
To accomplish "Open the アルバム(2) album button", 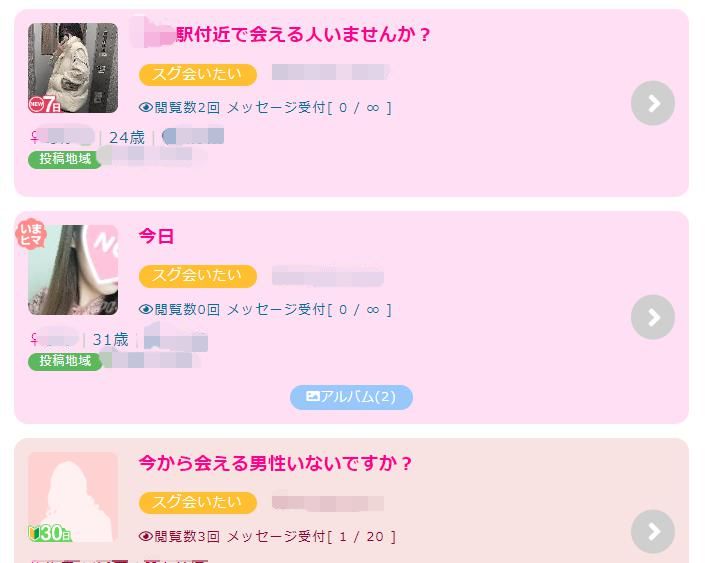I will point(351,397).
